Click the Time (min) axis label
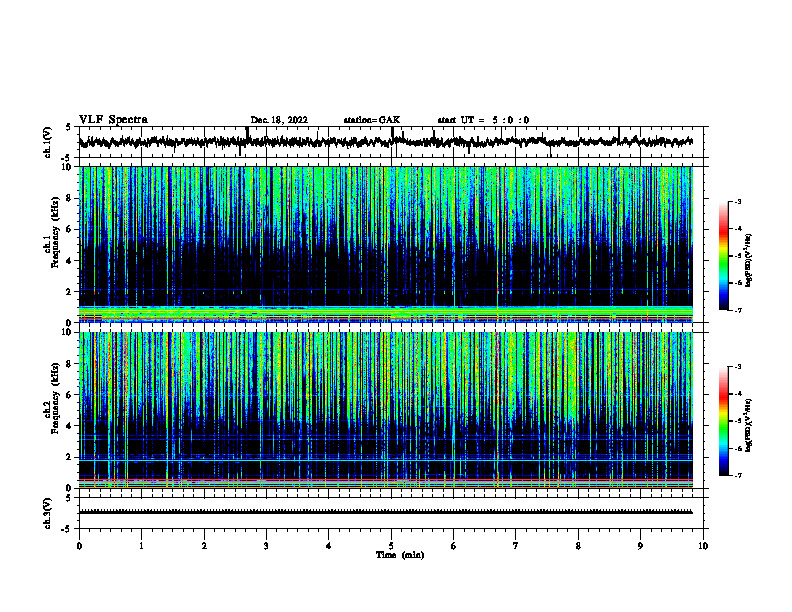 [400, 555]
